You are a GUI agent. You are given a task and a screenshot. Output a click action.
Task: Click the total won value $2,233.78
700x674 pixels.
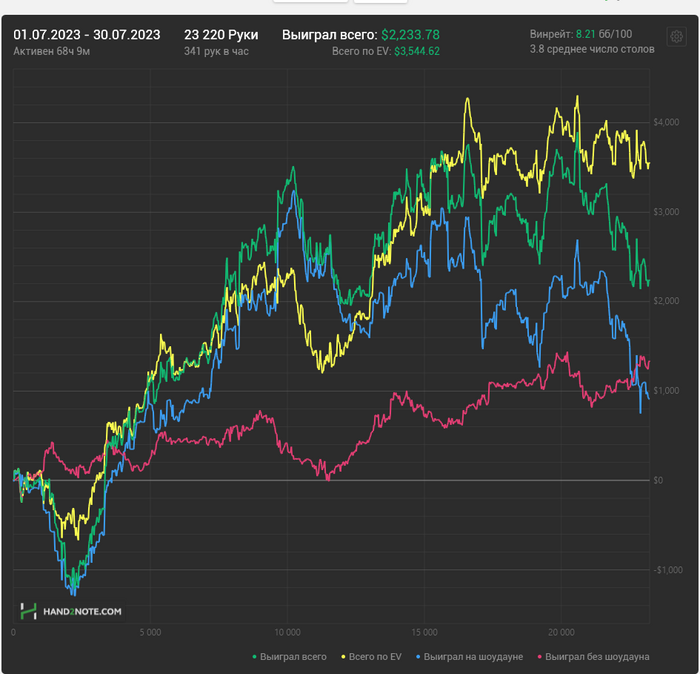point(410,35)
